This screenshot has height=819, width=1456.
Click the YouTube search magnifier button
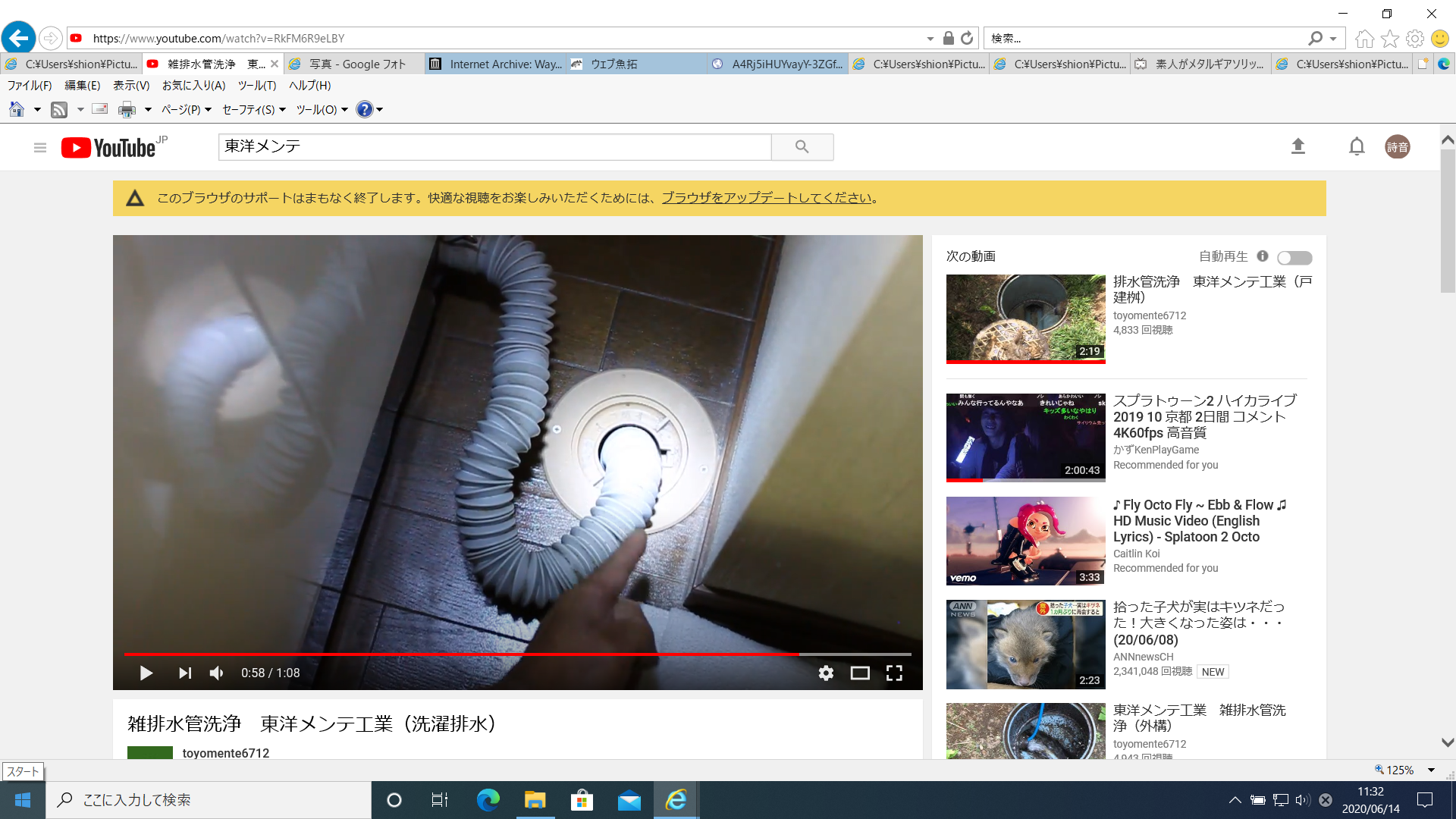coord(802,146)
